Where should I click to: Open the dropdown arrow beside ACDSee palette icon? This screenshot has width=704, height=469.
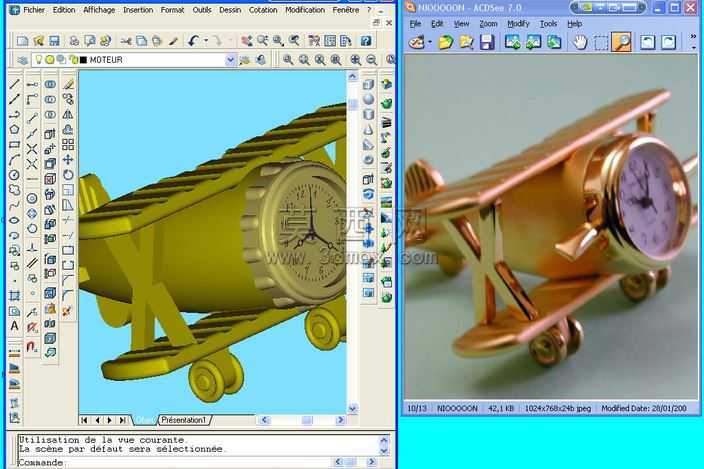click(430, 42)
